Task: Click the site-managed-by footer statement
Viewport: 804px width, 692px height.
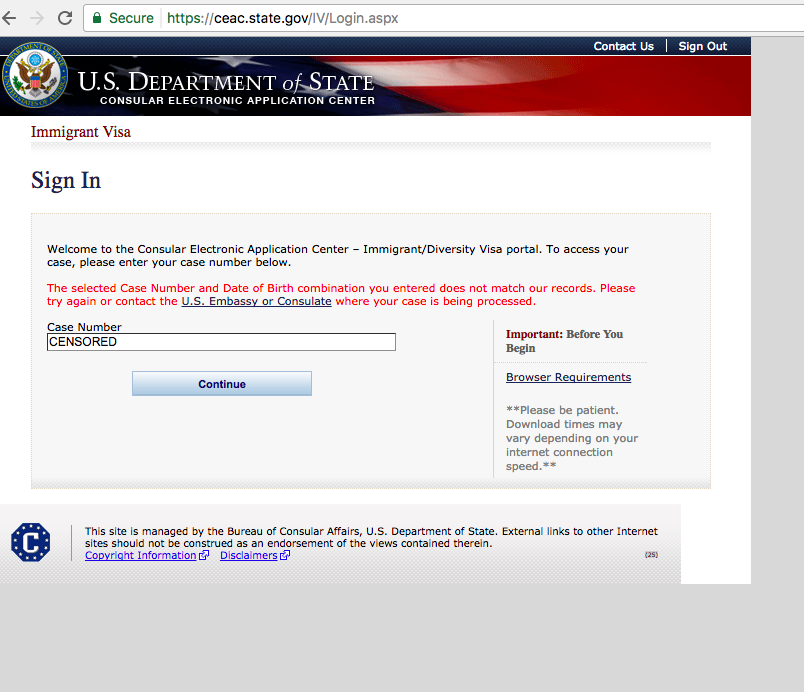Action: [x=371, y=537]
